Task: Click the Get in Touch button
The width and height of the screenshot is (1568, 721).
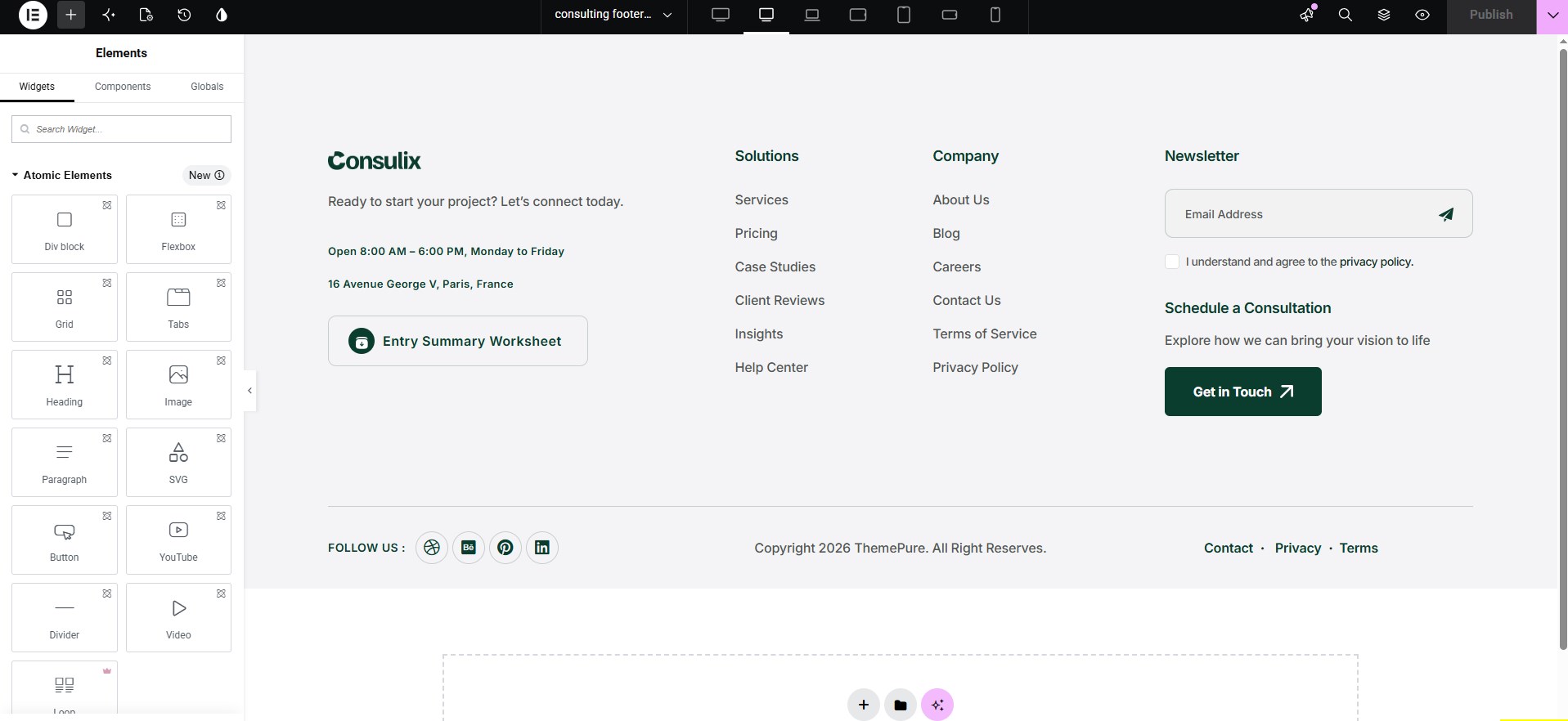Action: click(x=1243, y=392)
